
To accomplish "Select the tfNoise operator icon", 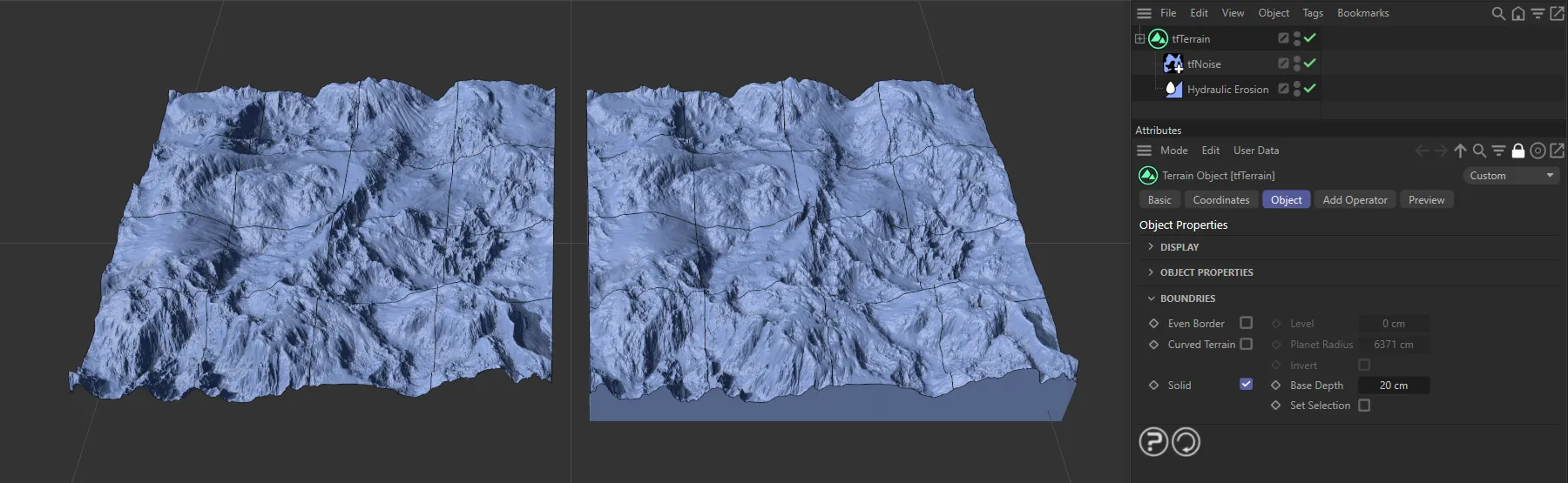I will [1173, 64].
